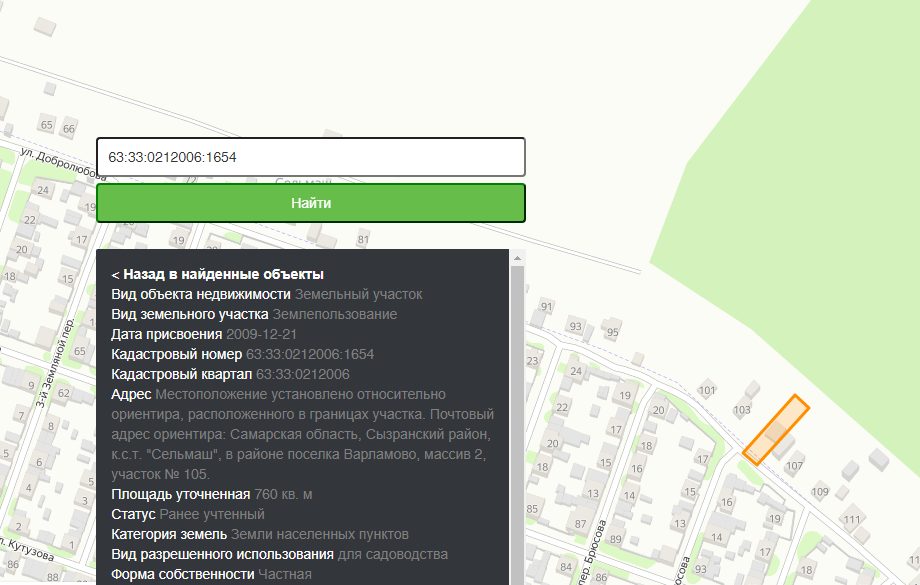Image resolution: width=920 pixels, height=585 pixels.
Task: Click the Вид объекта недвижимости value Земельный участок
Action: tap(358, 294)
